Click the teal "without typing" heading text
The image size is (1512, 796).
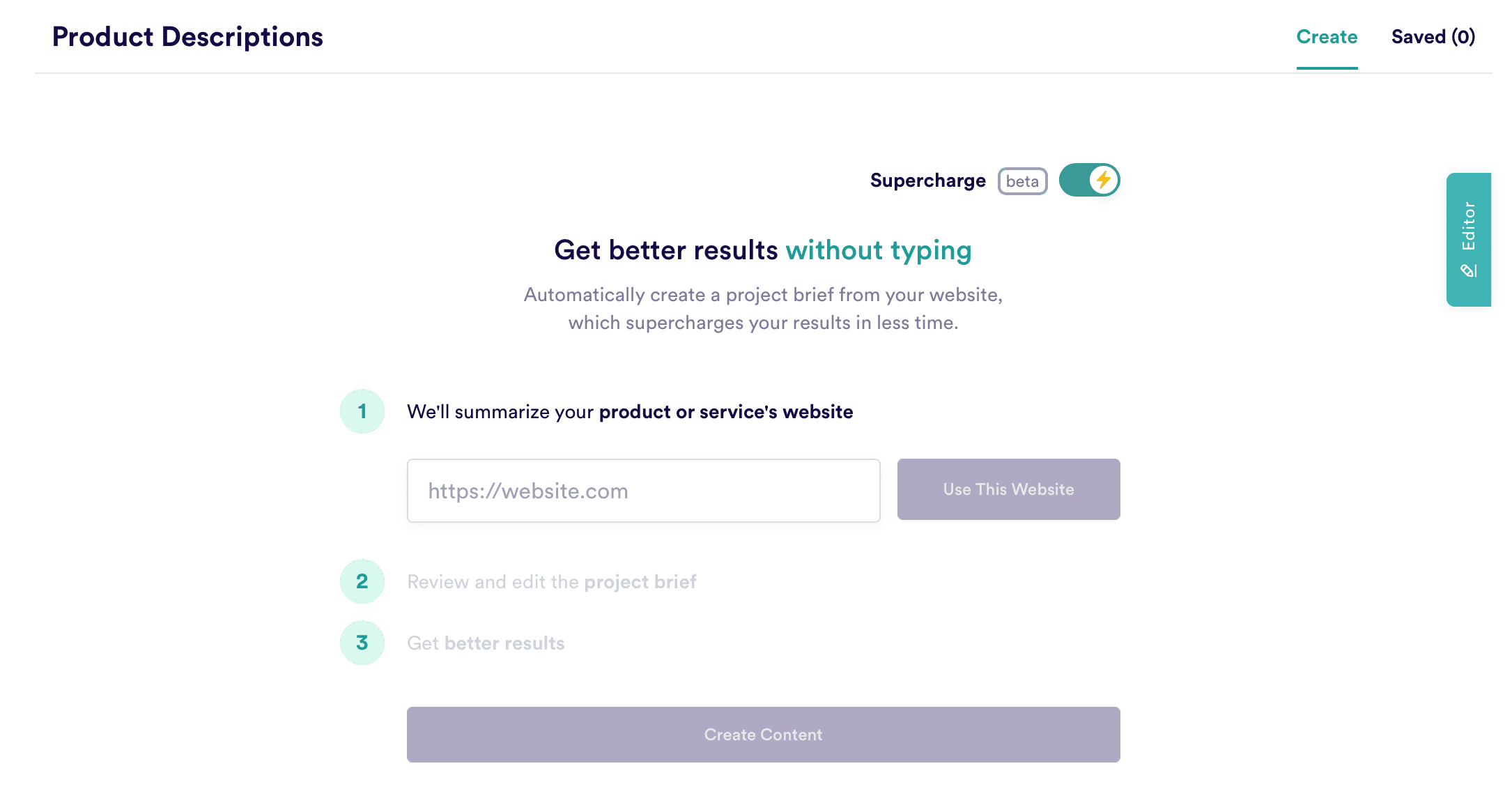[x=879, y=250]
